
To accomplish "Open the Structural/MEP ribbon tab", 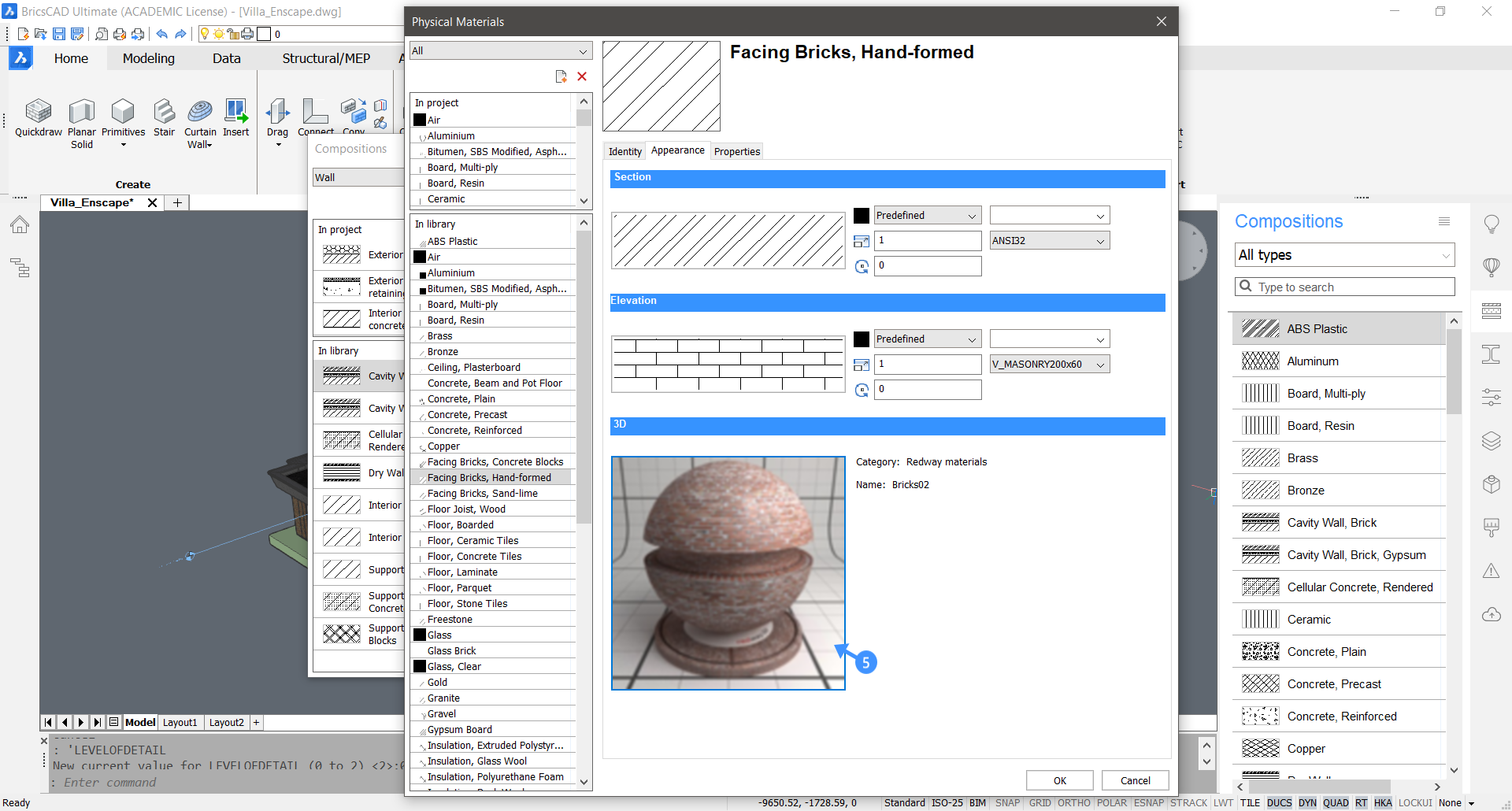I will tap(326, 57).
